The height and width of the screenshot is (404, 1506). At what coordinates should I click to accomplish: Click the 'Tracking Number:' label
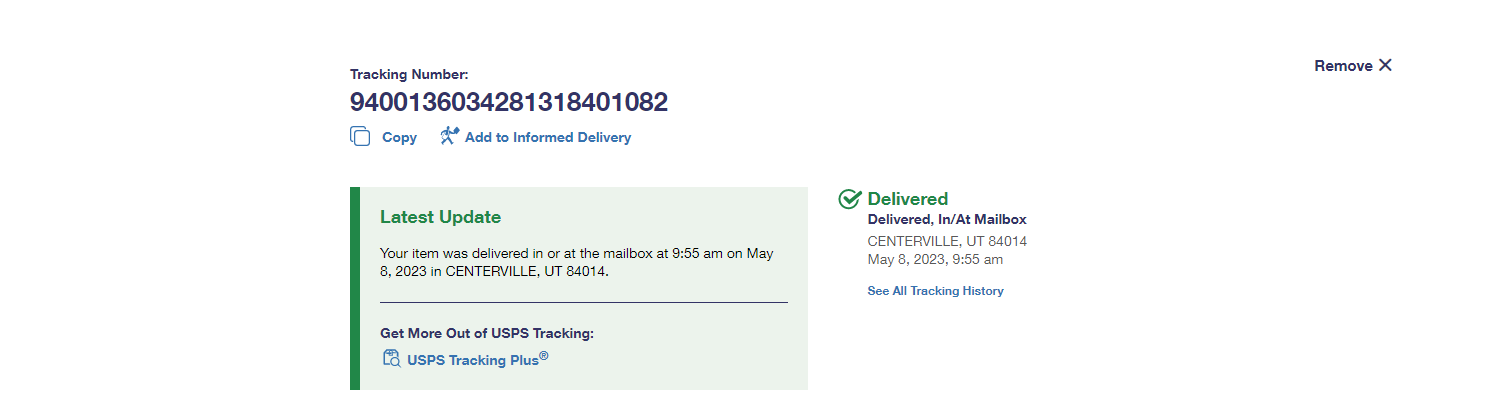(x=409, y=74)
